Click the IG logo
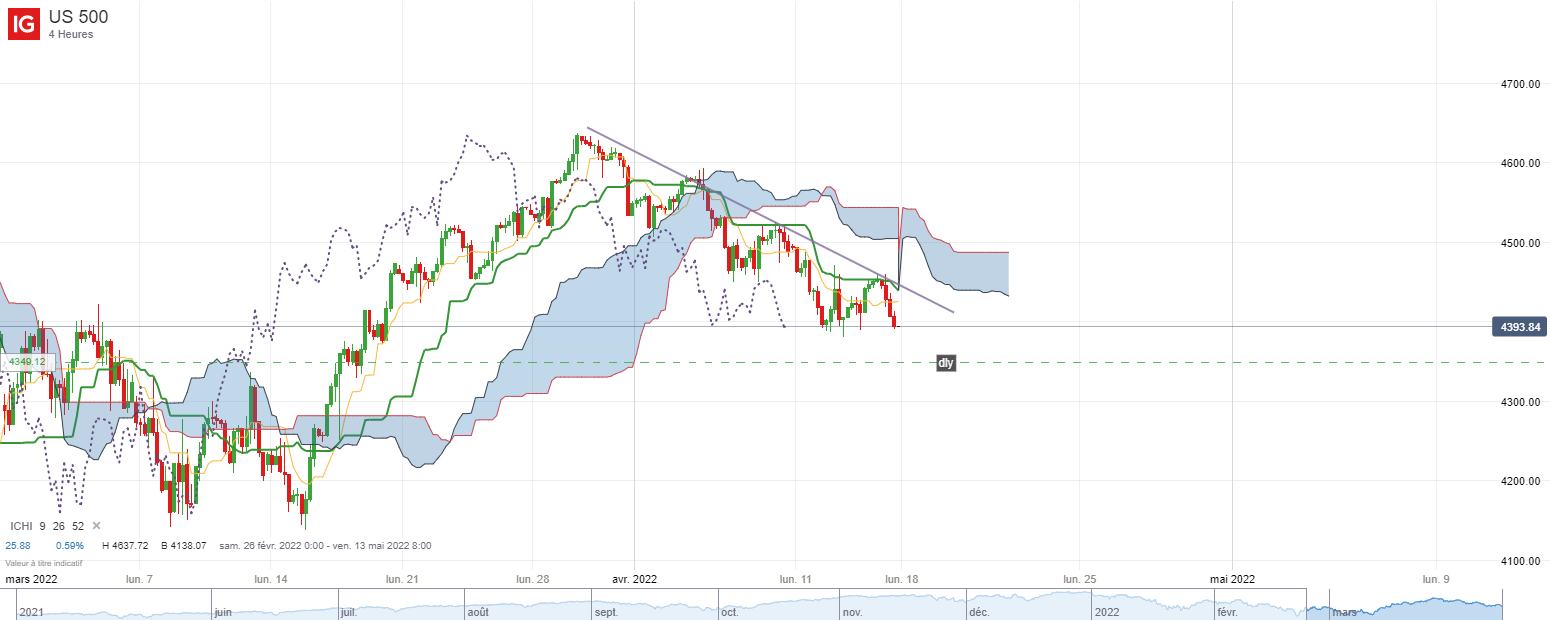This screenshot has width=1550, height=620. coord(24,22)
